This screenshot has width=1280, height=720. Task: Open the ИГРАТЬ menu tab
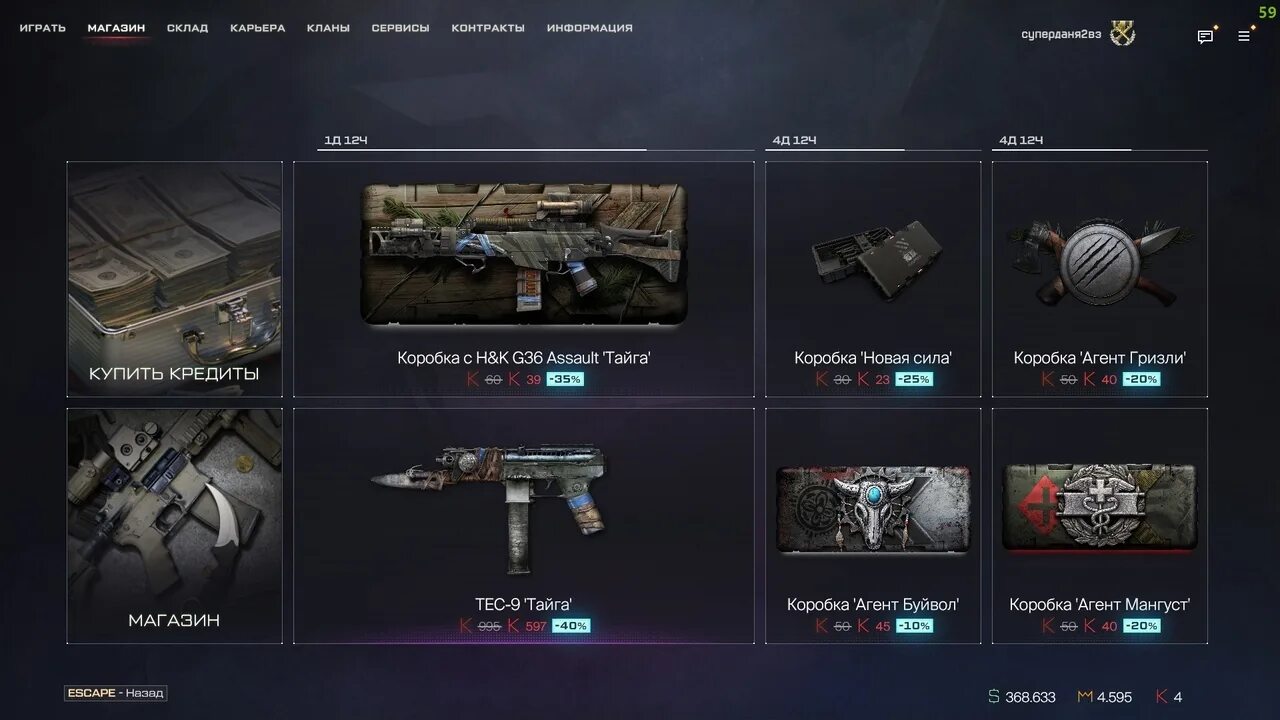coord(43,28)
